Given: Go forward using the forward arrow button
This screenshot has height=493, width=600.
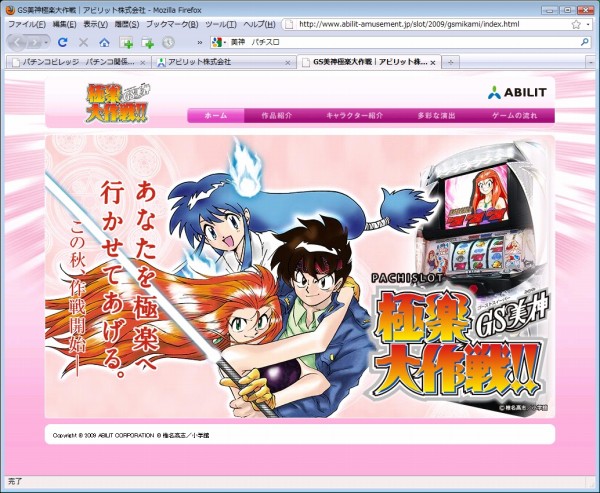Looking at the screenshot, I should tap(34, 42).
